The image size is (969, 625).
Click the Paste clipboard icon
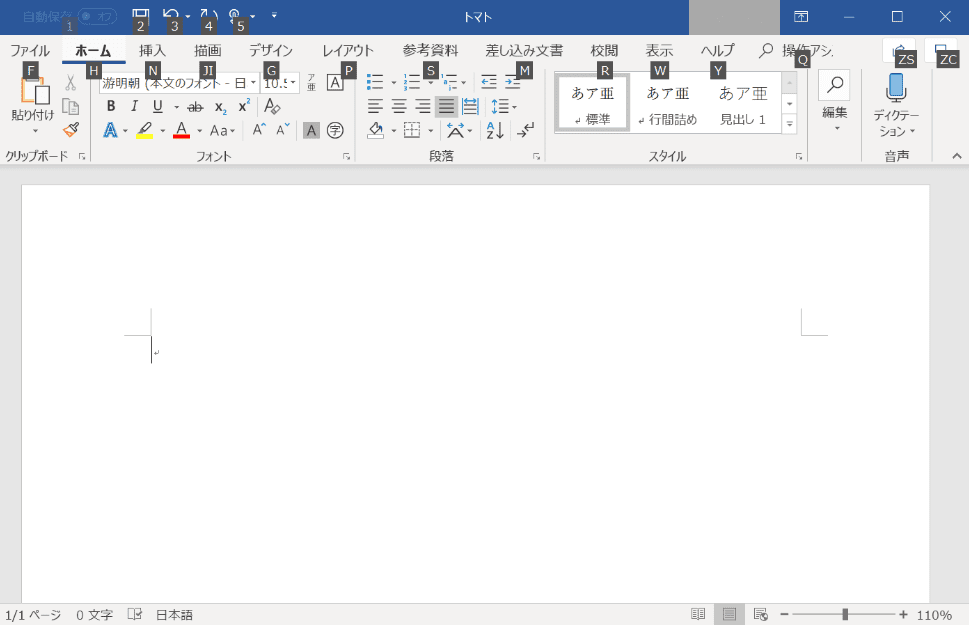35,91
